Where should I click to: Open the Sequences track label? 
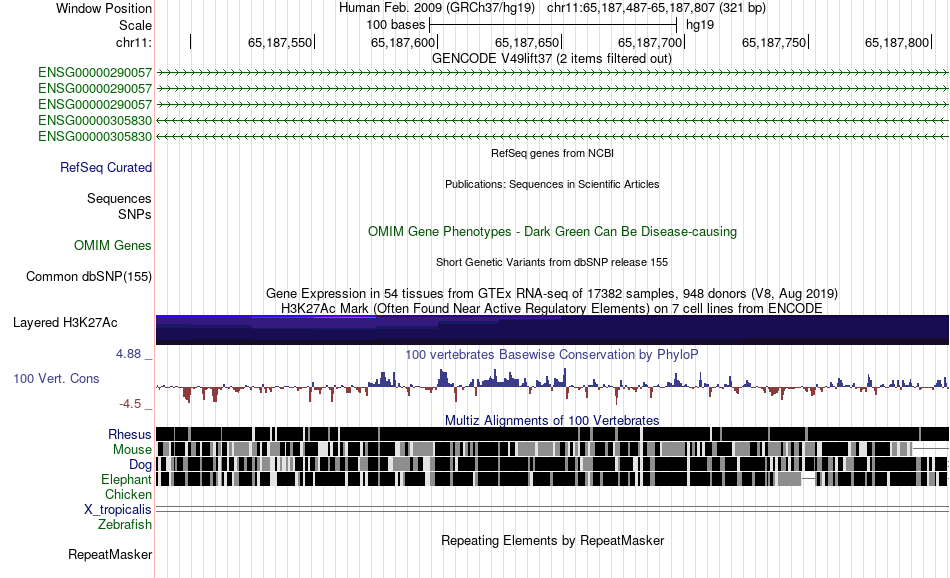coord(119,198)
